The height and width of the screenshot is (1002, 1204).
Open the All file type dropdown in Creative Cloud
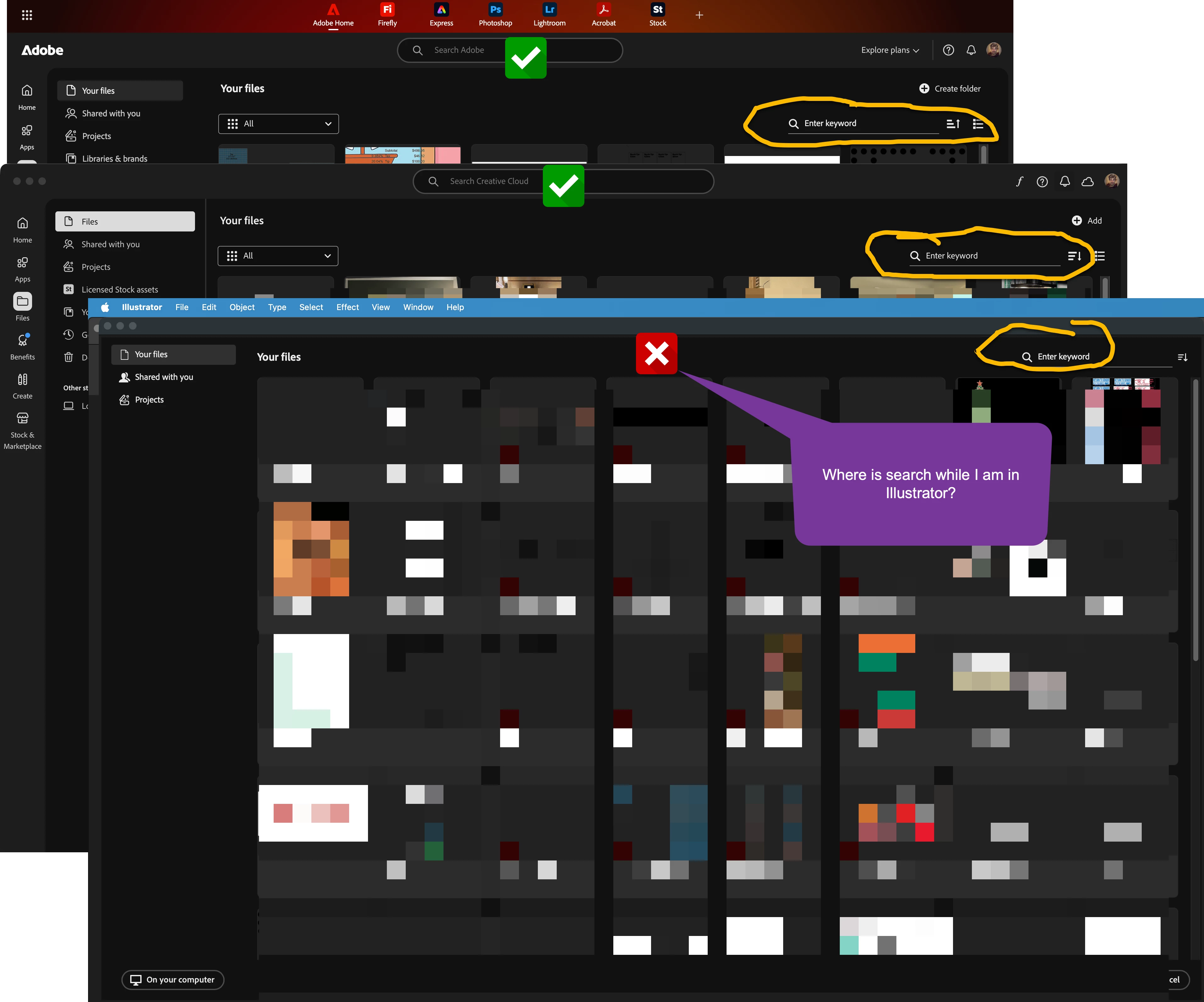click(278, 256)
